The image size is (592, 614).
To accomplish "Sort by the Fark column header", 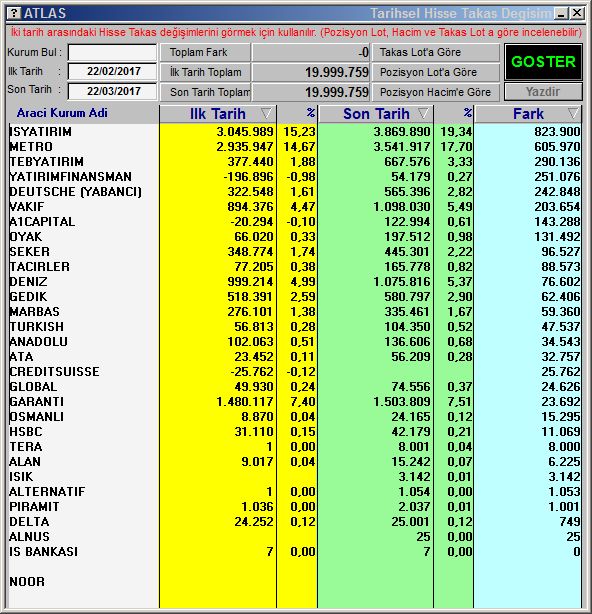I will point(528,114).
